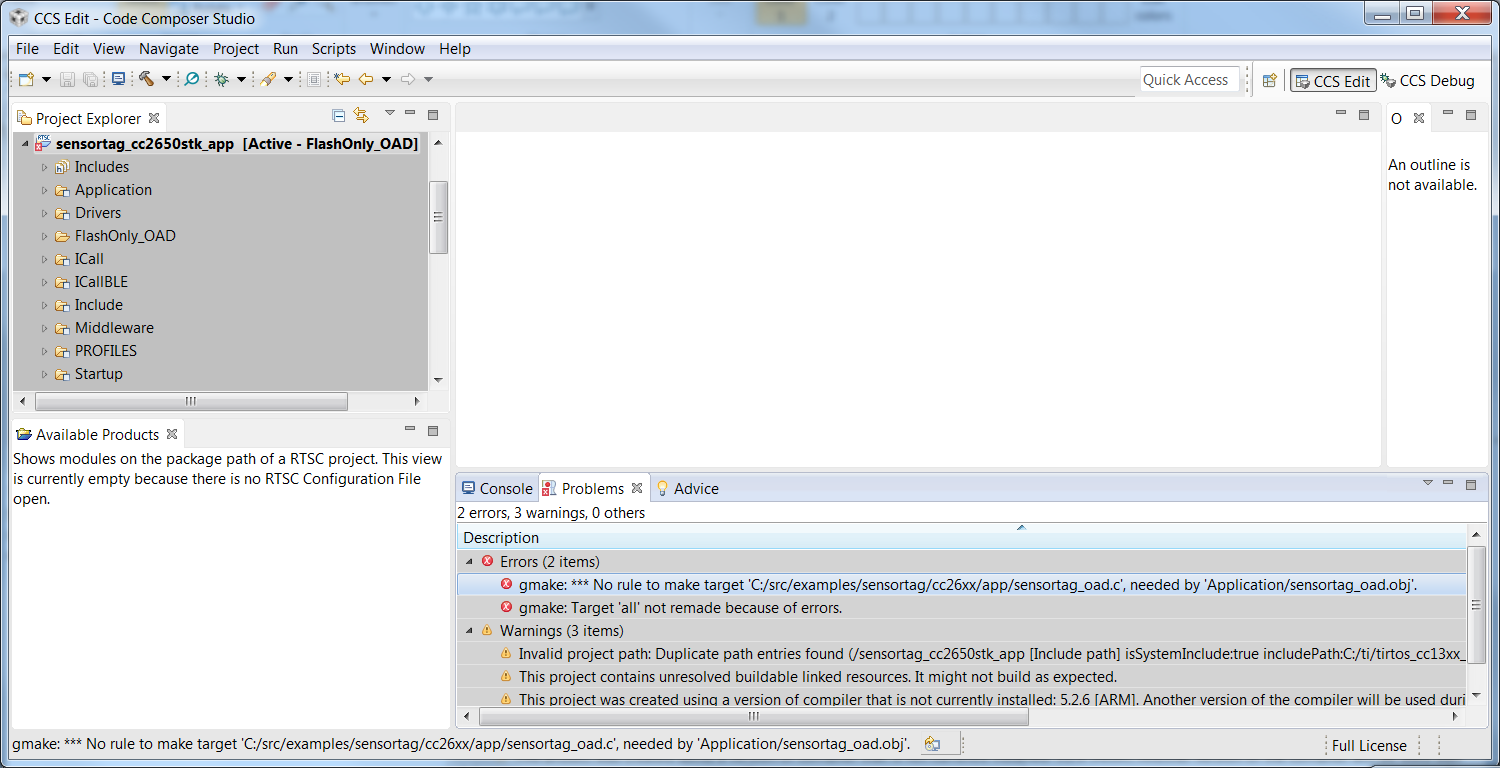This screenshot has height=768, width=1500.
Task: Open the Back navigation history dropdown
Action: point(386,80)
